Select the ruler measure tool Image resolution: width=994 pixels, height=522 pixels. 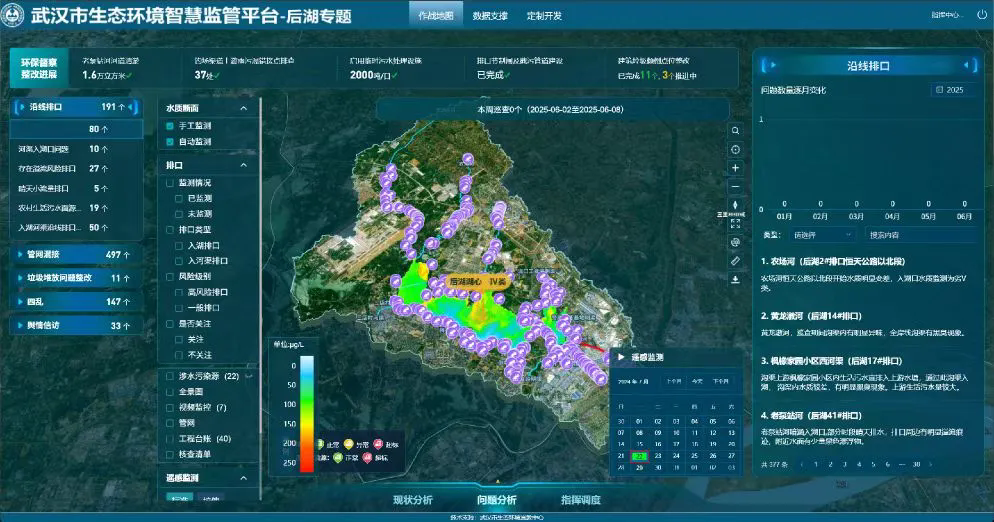(x=735, y=261)
